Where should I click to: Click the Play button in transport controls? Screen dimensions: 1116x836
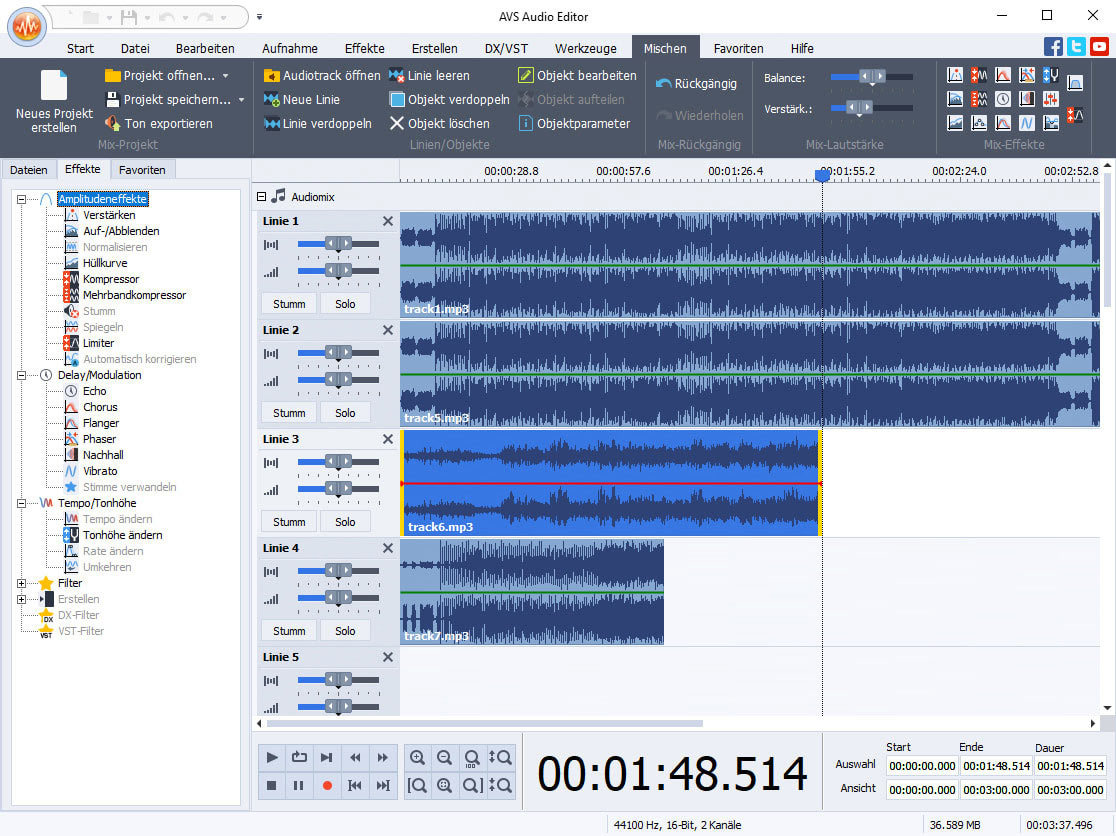(272, 758)
